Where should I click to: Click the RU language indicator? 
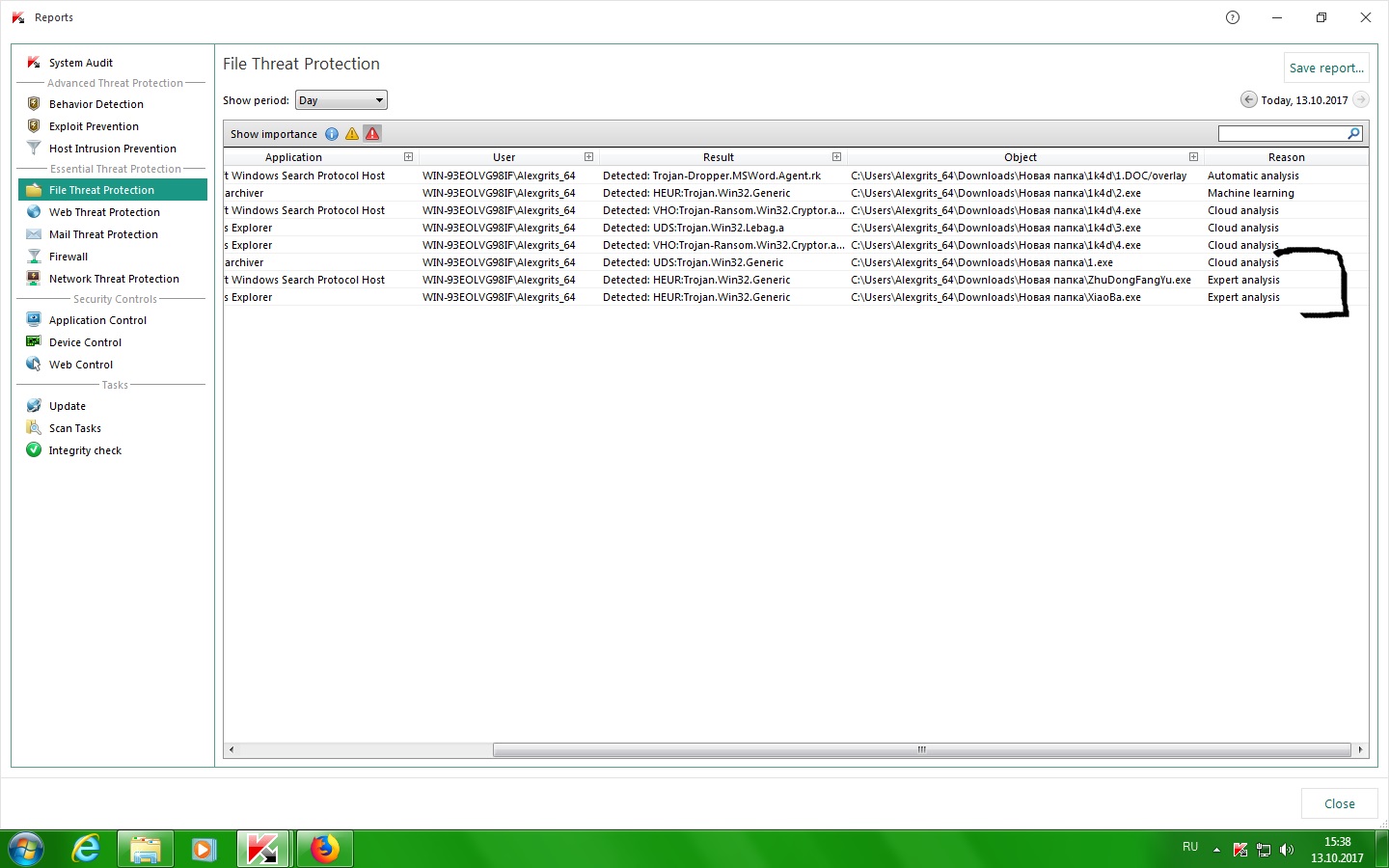pos(1190,847)
